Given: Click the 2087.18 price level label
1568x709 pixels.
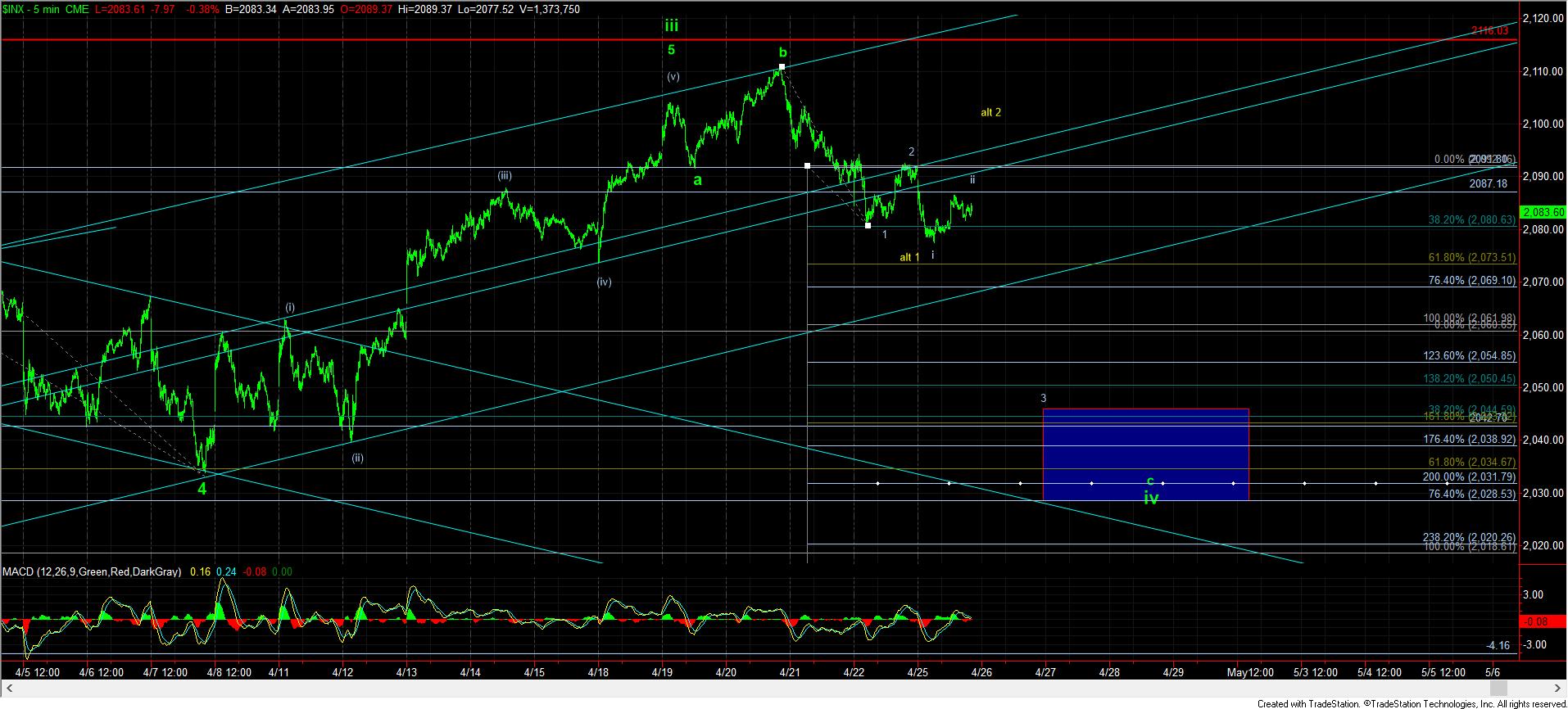Looking at the screenshot, I should click(1488, 184).
